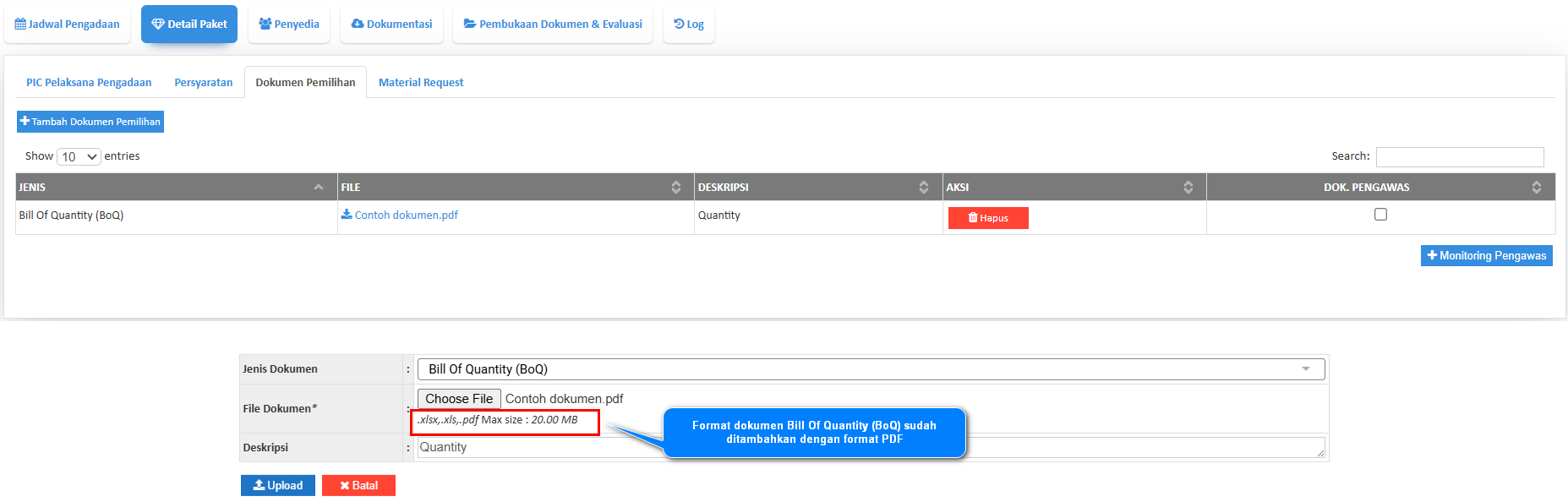1568x502 pixels.
Task: Open the Penyedia users tab
Action: pyautogui.click(x=289, y=25)
